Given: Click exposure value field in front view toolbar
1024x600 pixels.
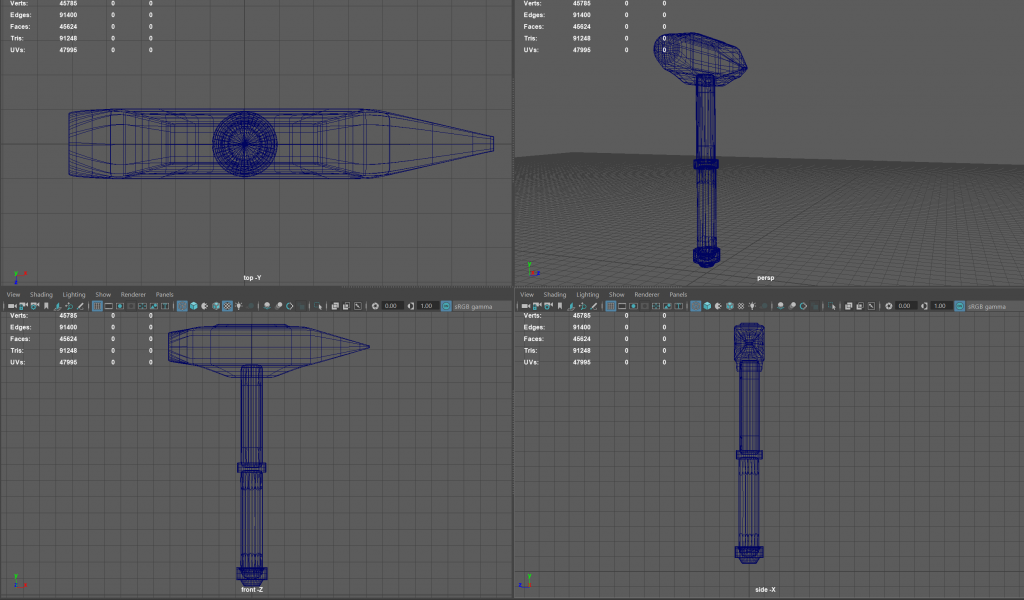Looking at the screenshot, I should click(x=391, y=306).
